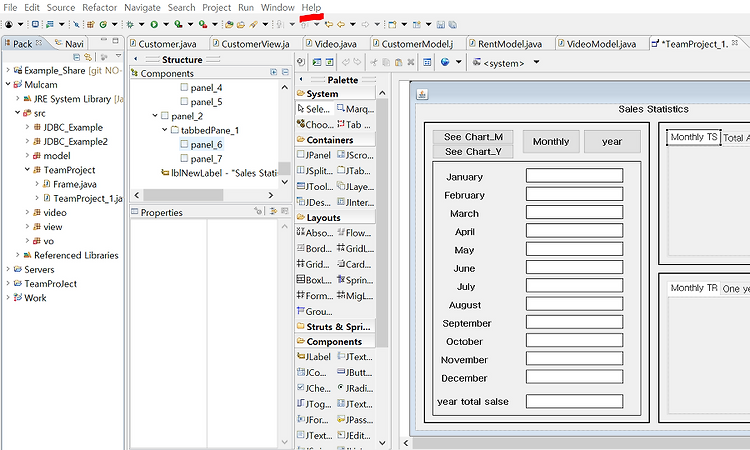750x450 pixels.
Task: Open the Window menu
Action: click(x=277, y=8)
